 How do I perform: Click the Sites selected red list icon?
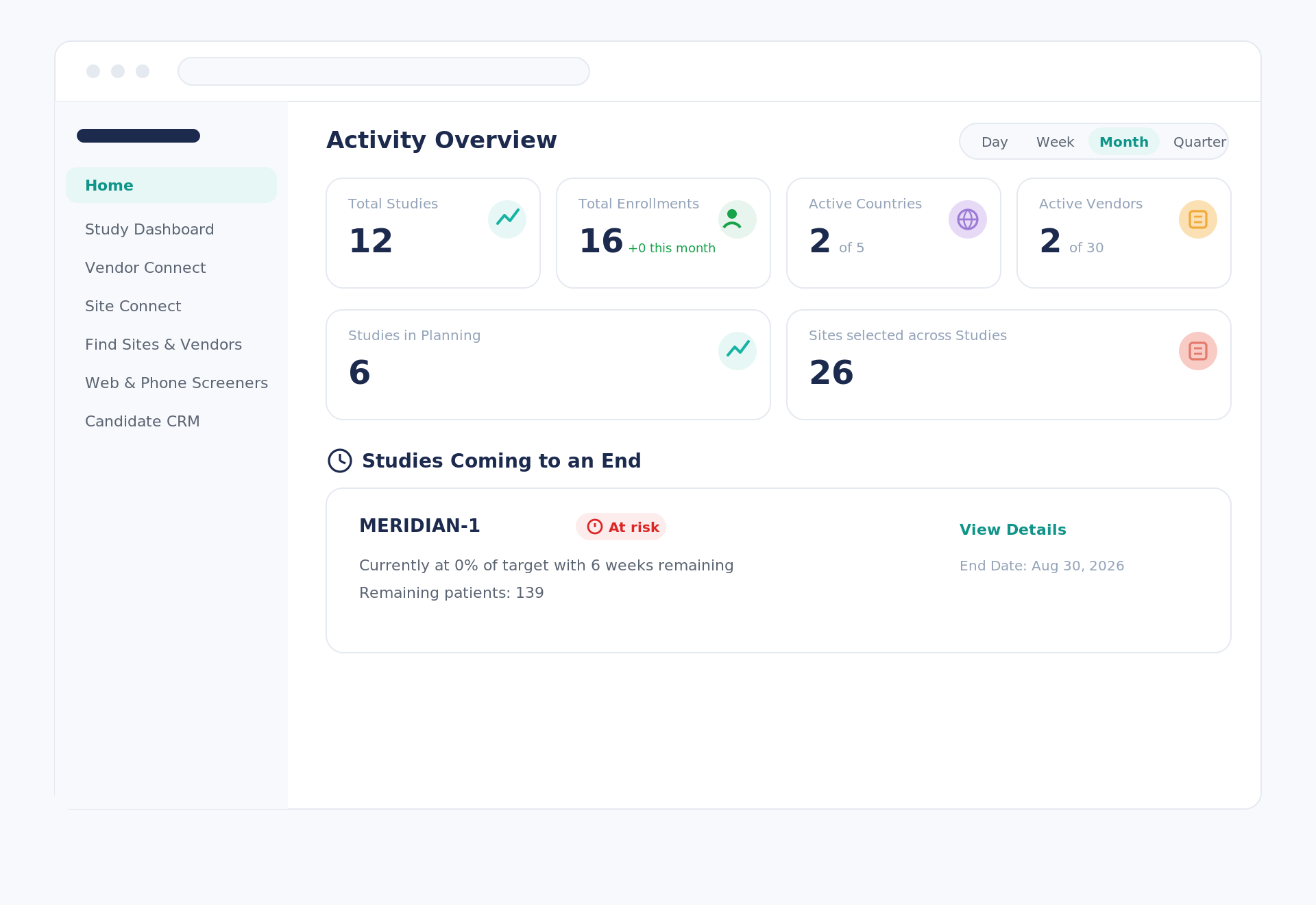[x=1198, y=351]
